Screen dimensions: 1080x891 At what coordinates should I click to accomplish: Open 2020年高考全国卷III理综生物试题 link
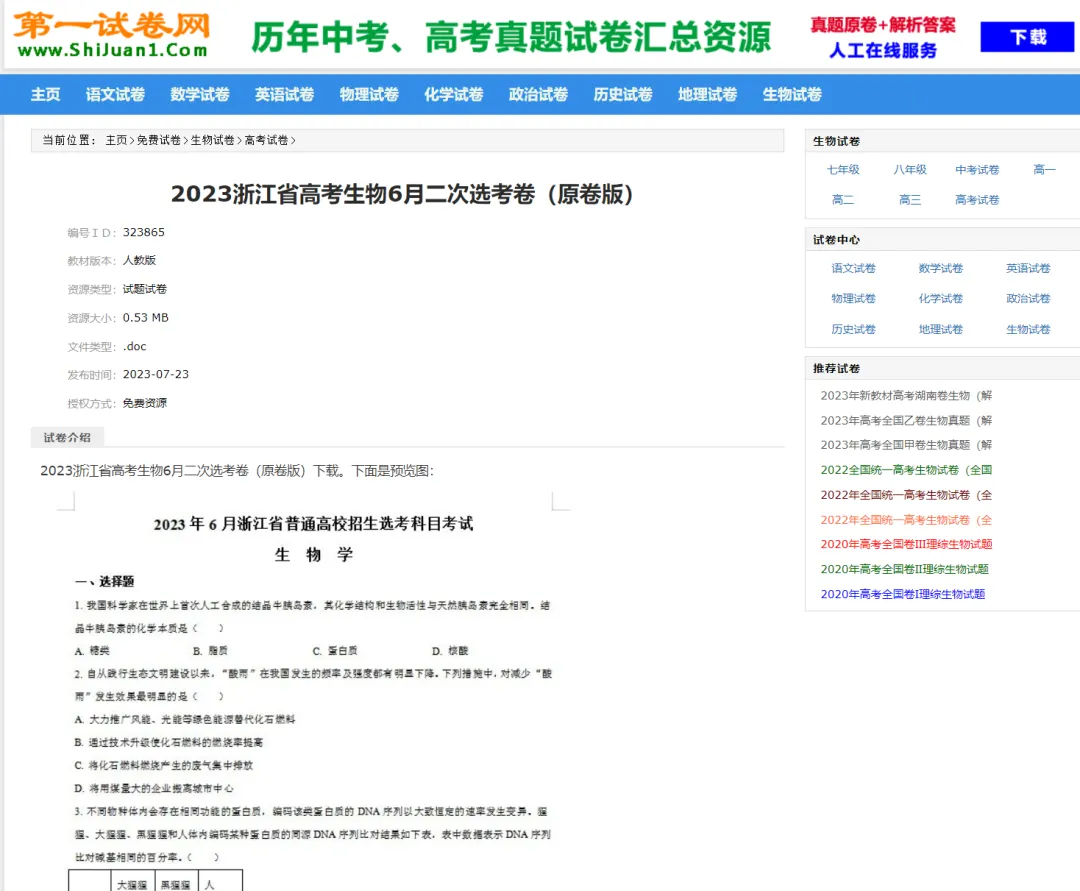(x=906, y=545)
